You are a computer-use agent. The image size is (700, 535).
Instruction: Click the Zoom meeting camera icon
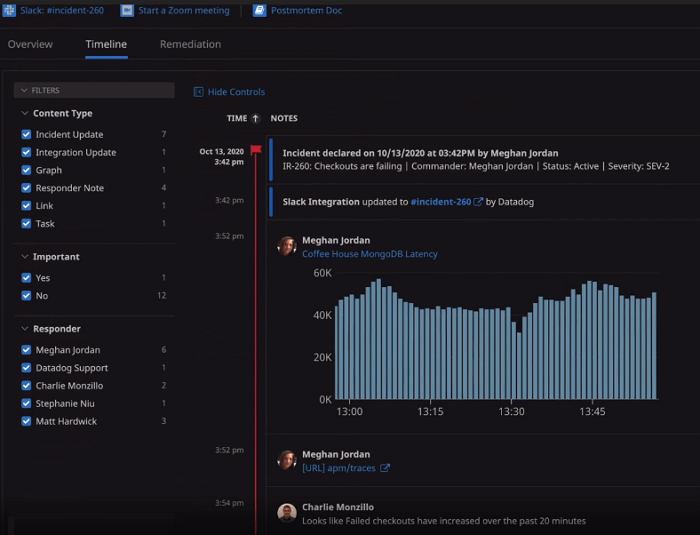[127, 10]
